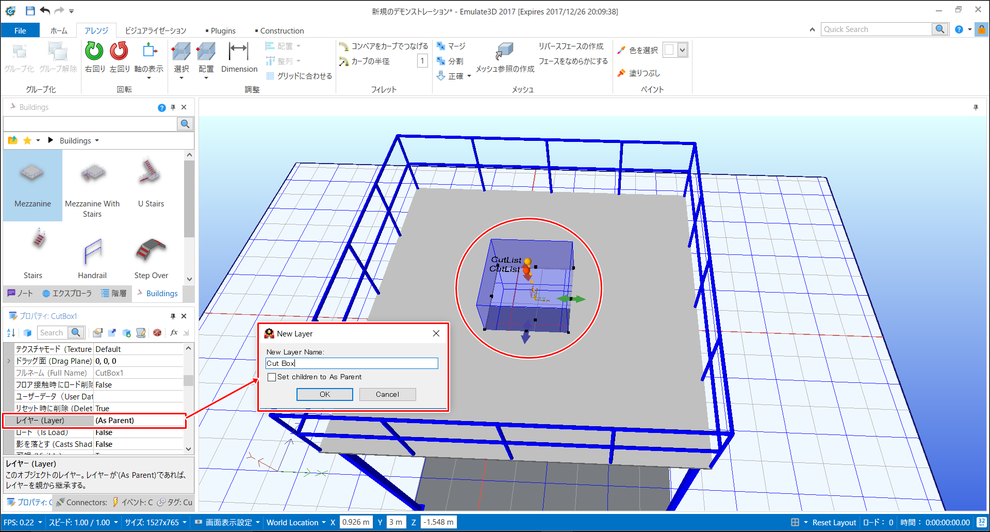The height and width of the screenshot is (532, 990).
Task: Click the 選択 selection cube icon
Action: [181, 51]
